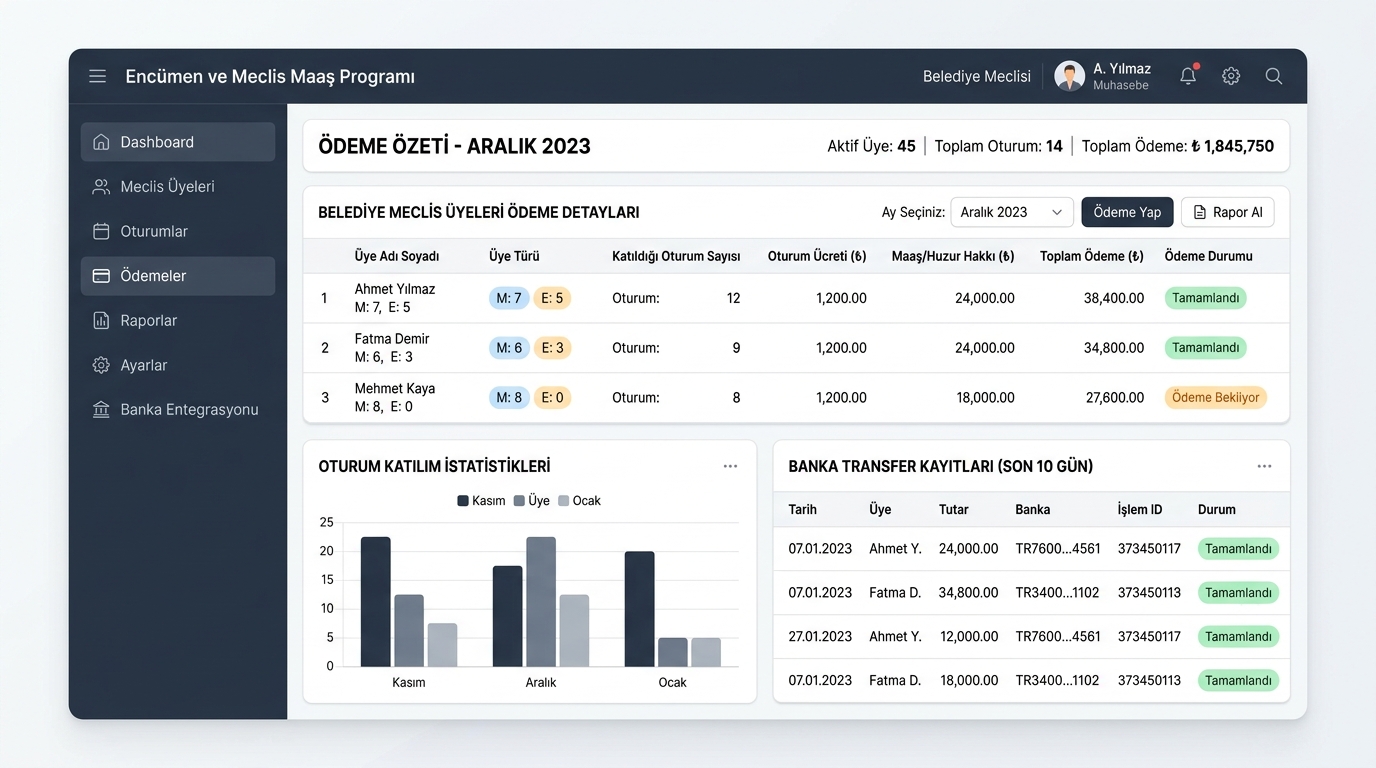The height and width of the screenshot is (768, 1376).
Task: Open the notifications bell
Action: point(1188,76)
